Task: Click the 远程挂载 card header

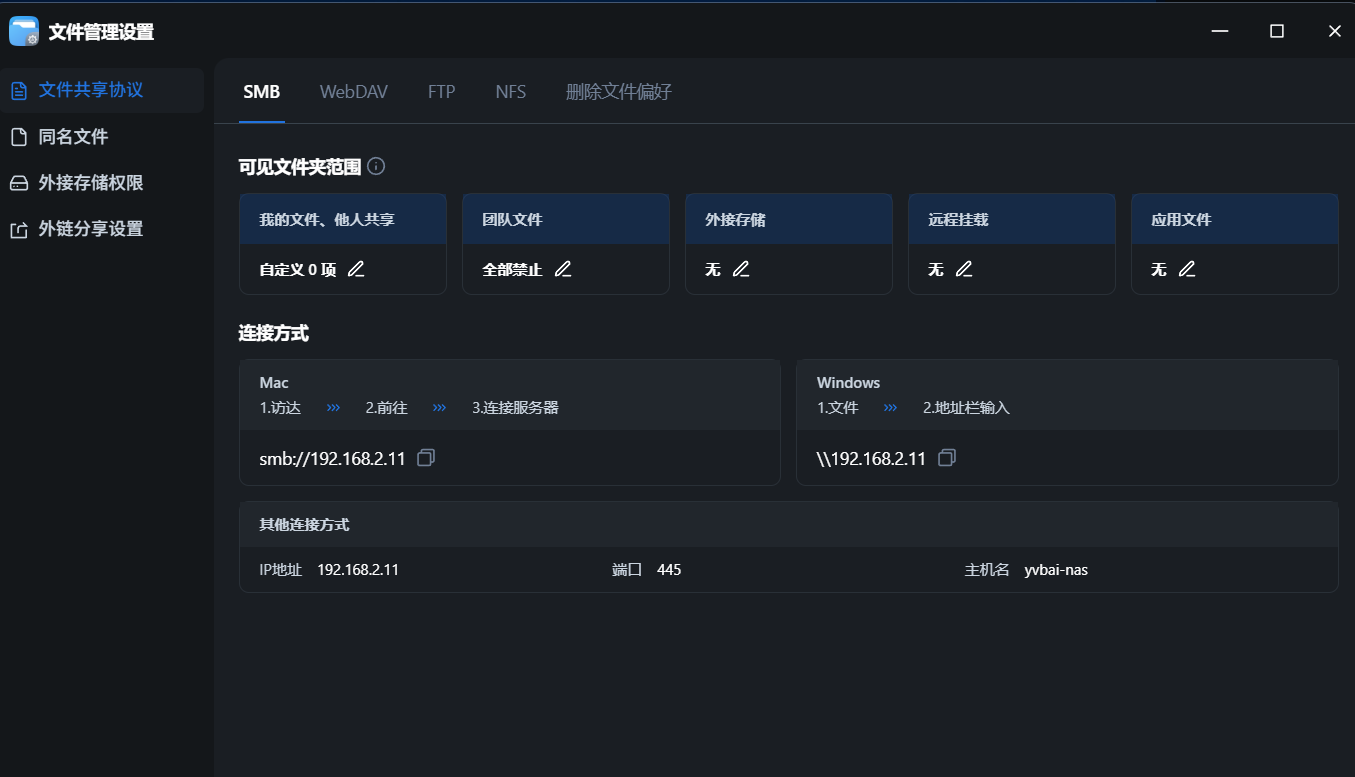Action: click(x=1012, y=219)
